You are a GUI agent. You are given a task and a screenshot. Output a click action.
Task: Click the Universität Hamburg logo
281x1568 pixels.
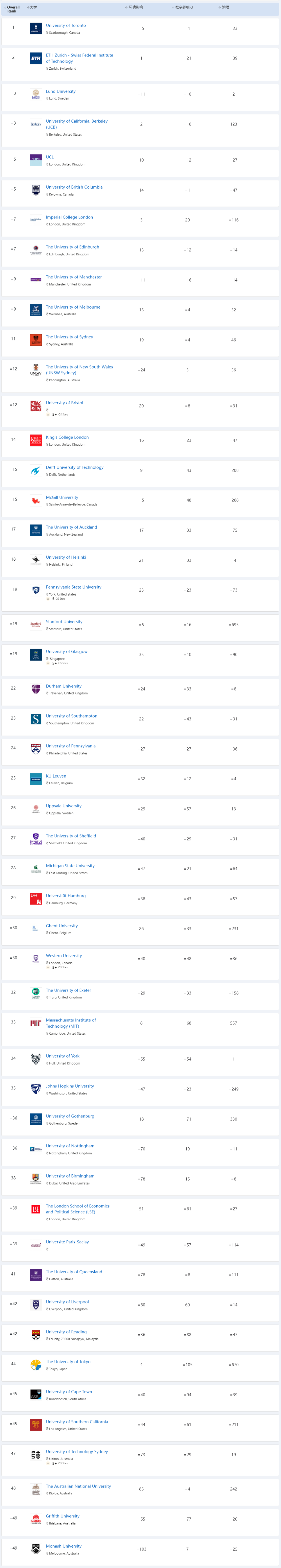pos(36,899)
